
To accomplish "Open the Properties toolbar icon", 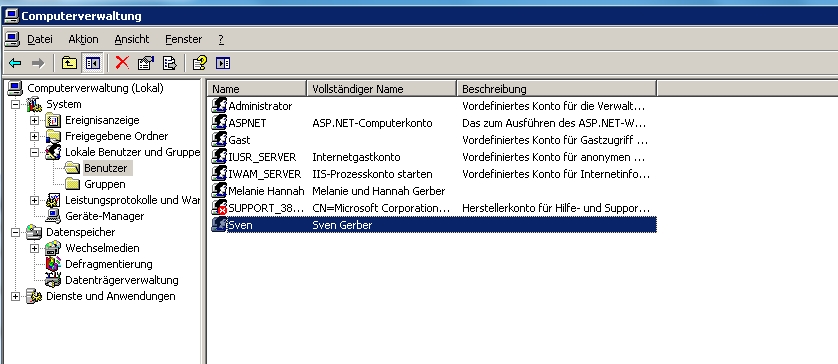I will 145,63.
